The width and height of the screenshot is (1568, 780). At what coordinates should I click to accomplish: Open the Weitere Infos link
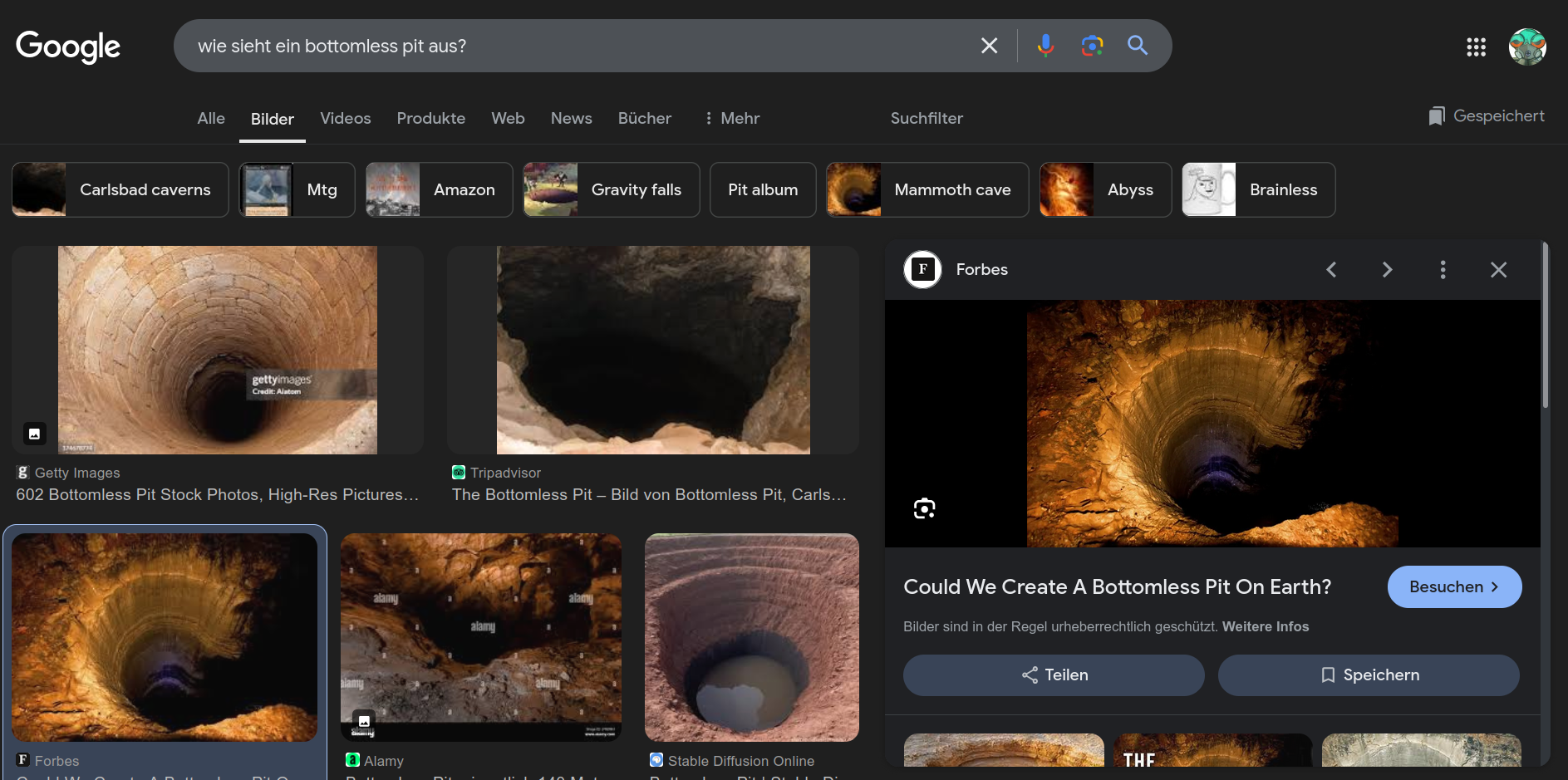click(x=1265, y=627)
